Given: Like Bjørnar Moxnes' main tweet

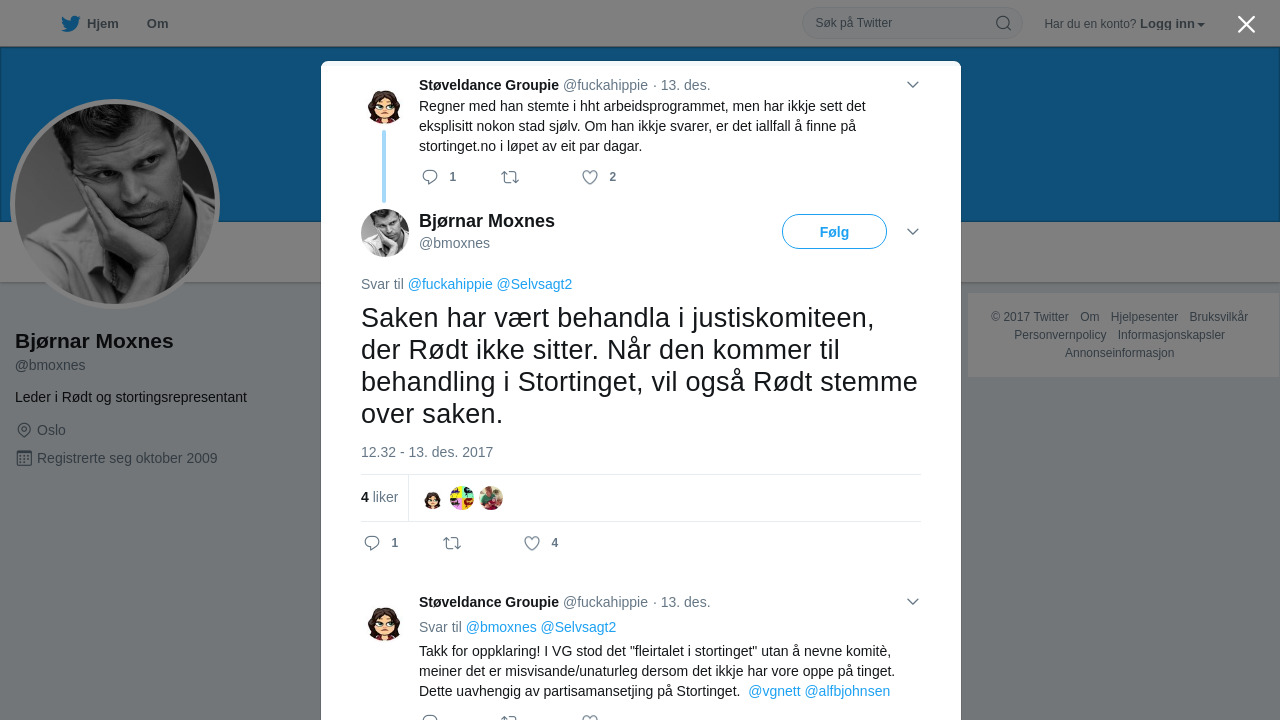Looking at the screenshot, I should 532,543.
